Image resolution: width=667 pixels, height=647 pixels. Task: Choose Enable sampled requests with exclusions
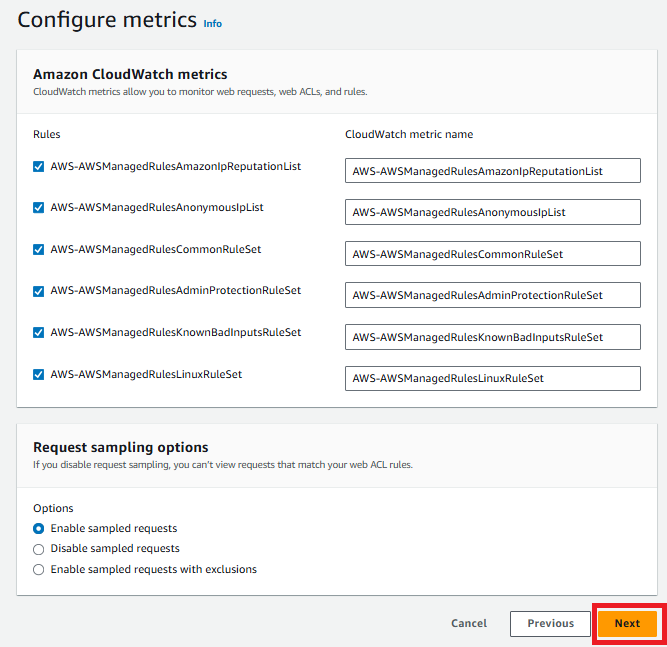[38, 570]
